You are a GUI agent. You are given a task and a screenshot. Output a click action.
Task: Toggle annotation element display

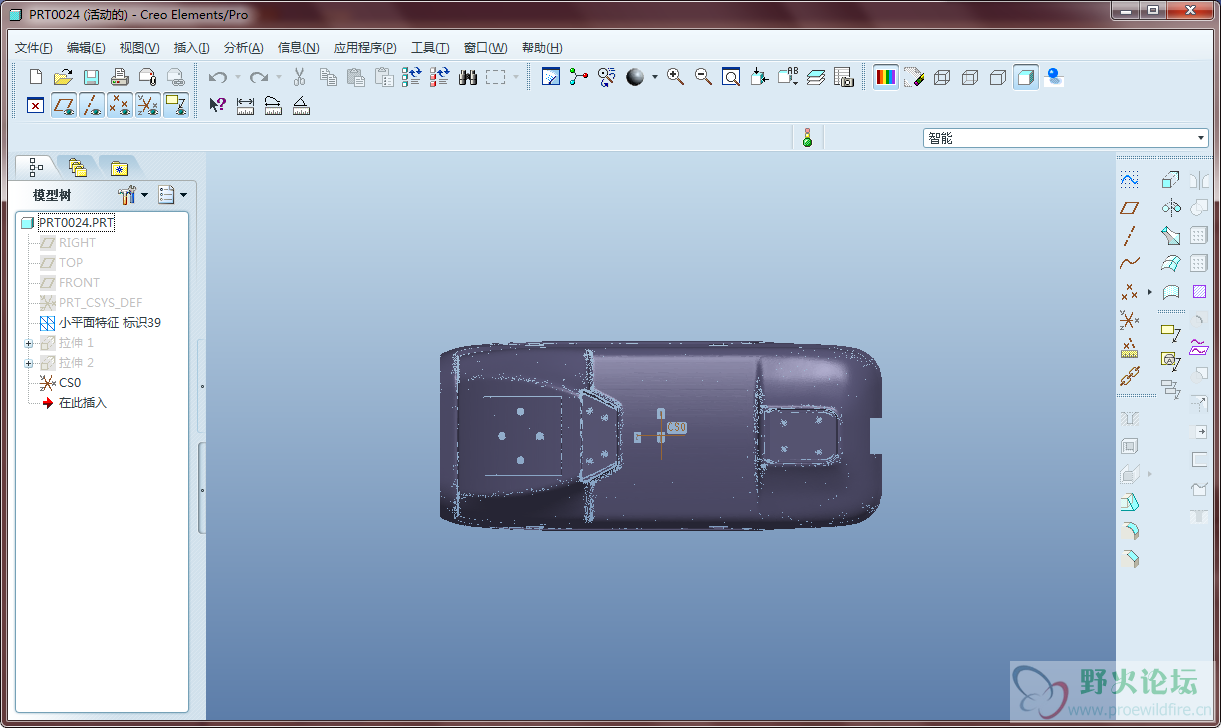(176, 105)
